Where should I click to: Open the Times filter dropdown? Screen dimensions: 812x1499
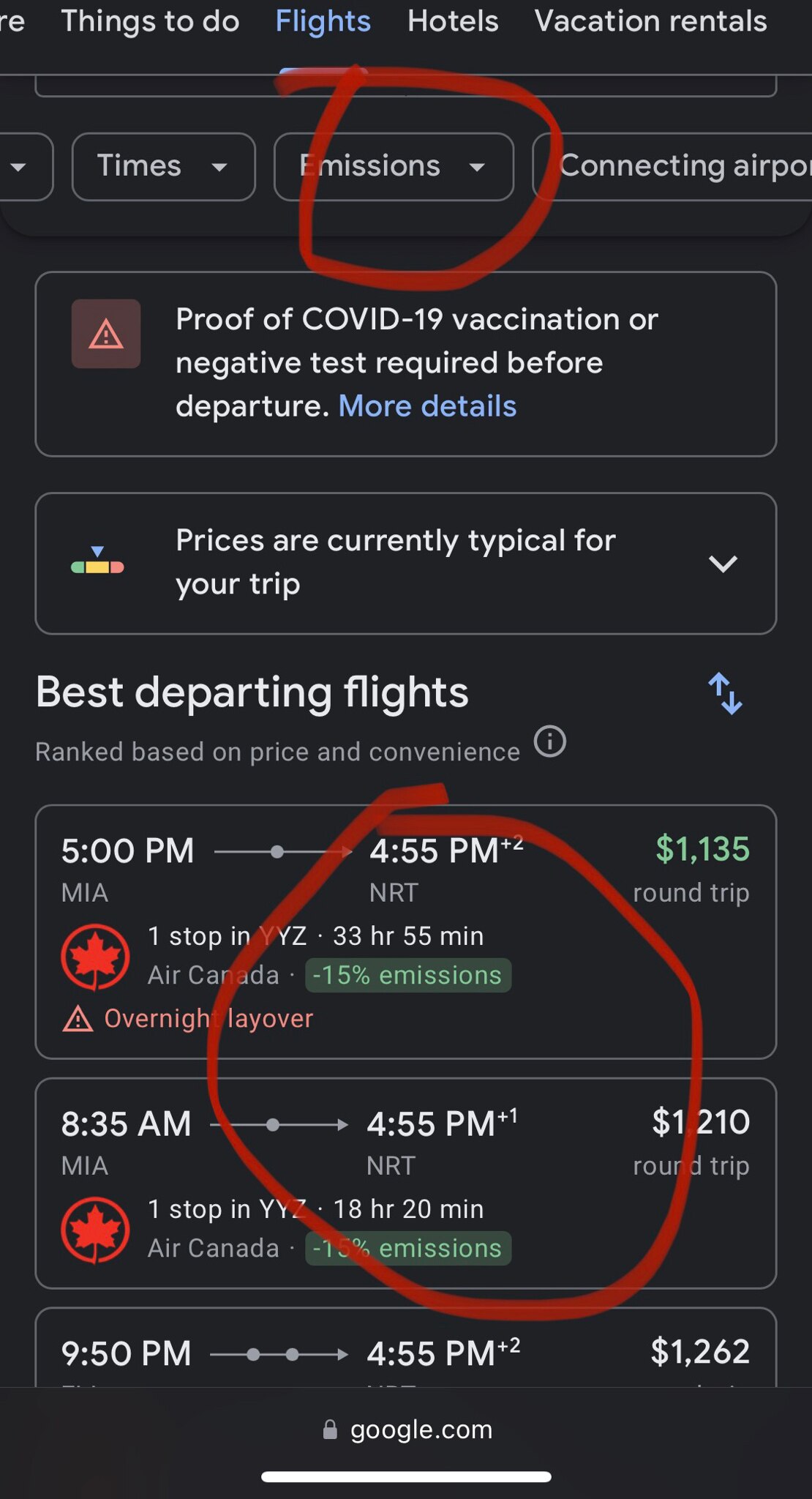click(164, 166)
